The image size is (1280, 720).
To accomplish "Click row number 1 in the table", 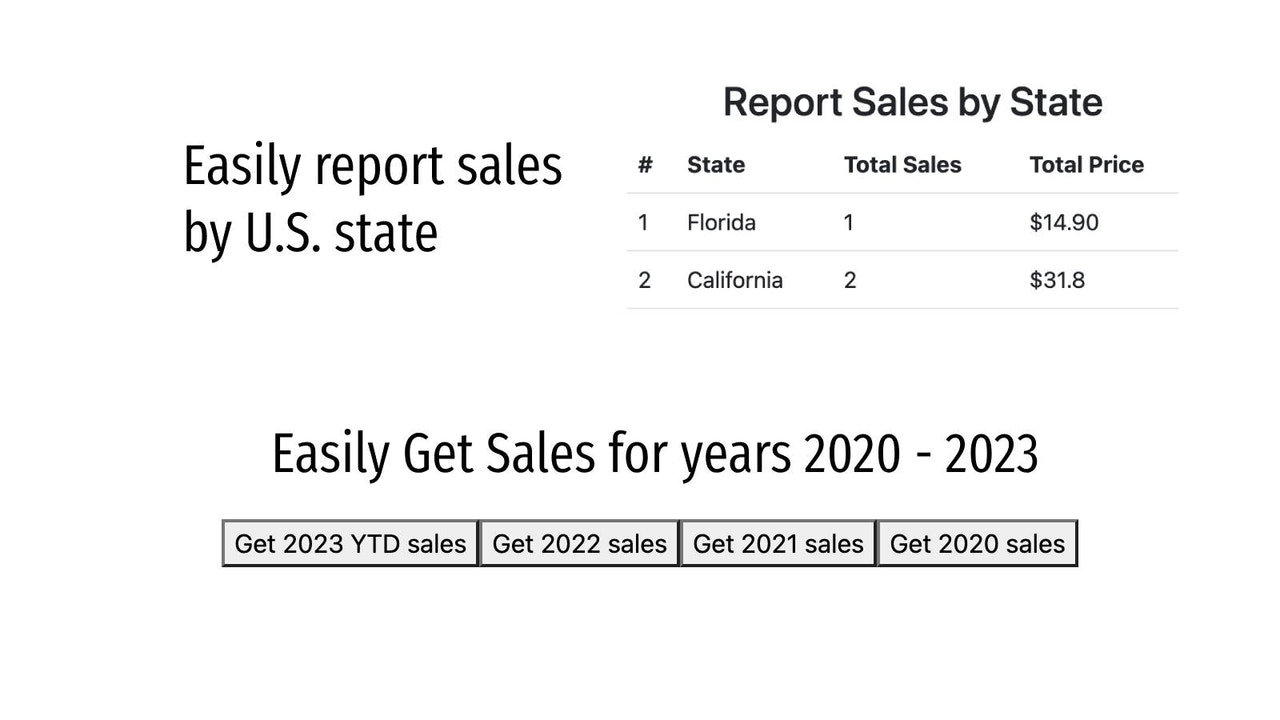I will tap(643, 222).
